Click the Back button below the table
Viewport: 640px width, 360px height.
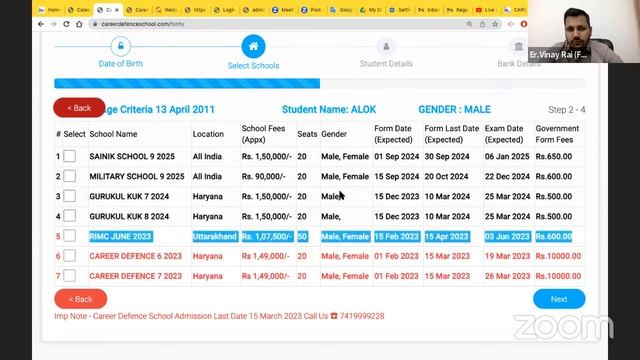[80, 299]
